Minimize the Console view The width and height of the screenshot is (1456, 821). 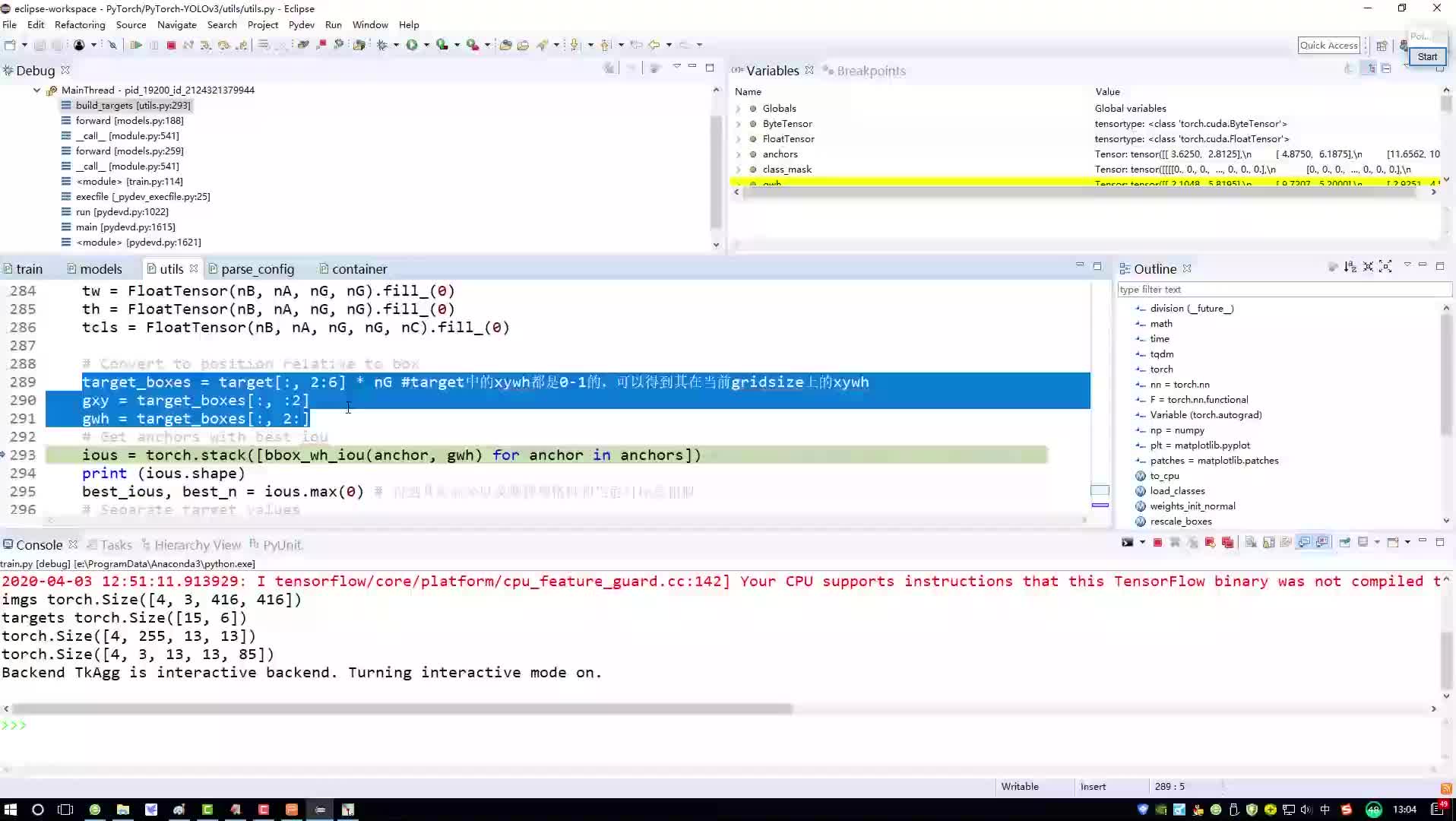click(x=1422, y=542)
